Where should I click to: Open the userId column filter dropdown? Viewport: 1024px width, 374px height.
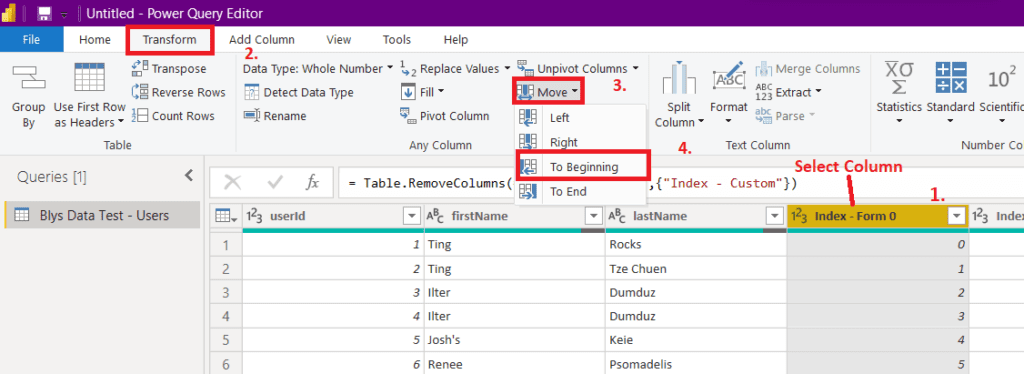point(412,215)
